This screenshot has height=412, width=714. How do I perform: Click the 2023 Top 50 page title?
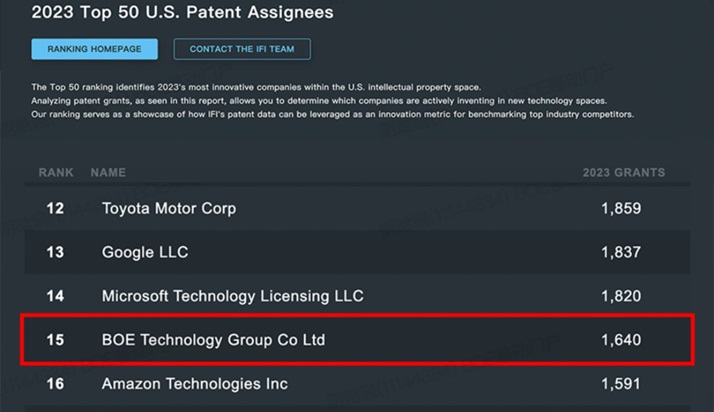click(x=183, y=13)
